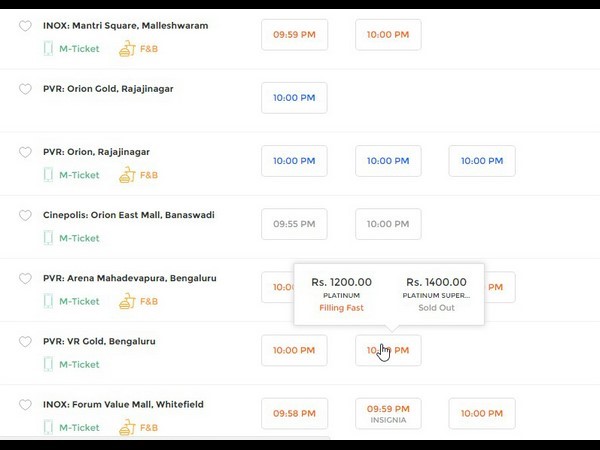Image resolution: width=600 pixels, height=450 pixels.
Task: Select 09:55 PM show at Cinepolis Orion East
Action: (294, 224)
